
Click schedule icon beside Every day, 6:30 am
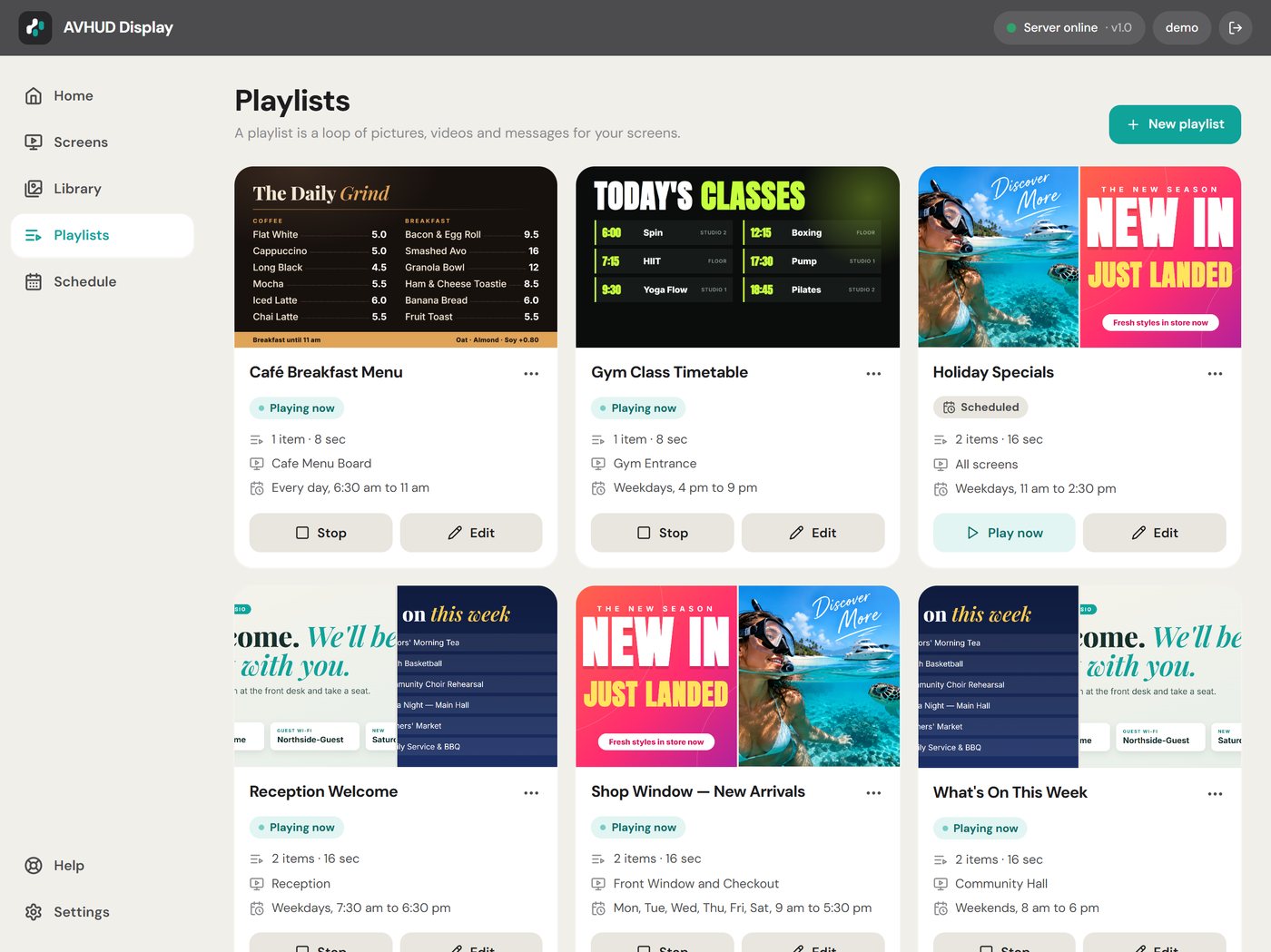[x=257, y=488]
